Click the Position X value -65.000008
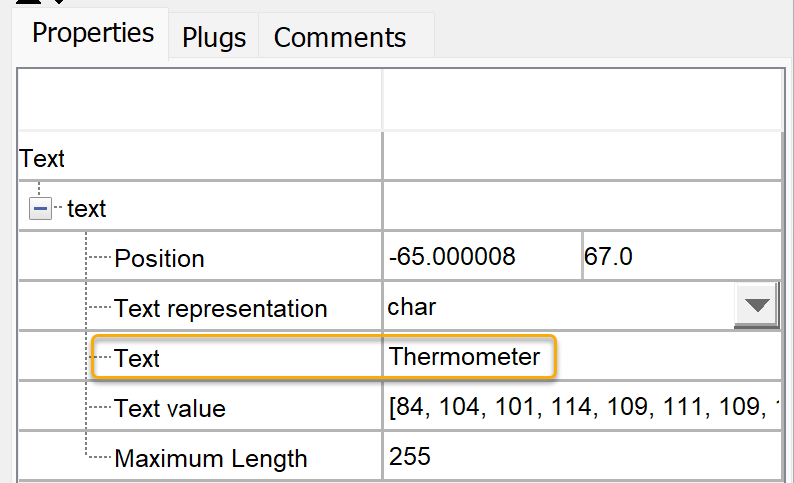 click(452, 257)
